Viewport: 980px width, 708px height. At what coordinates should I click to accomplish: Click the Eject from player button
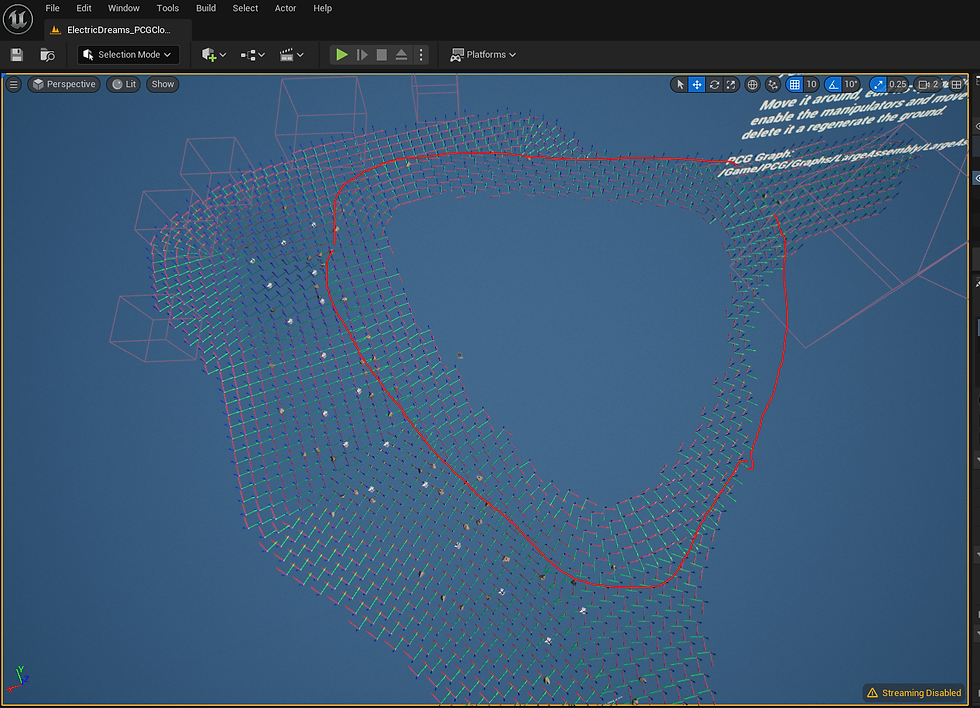point(401,55)
